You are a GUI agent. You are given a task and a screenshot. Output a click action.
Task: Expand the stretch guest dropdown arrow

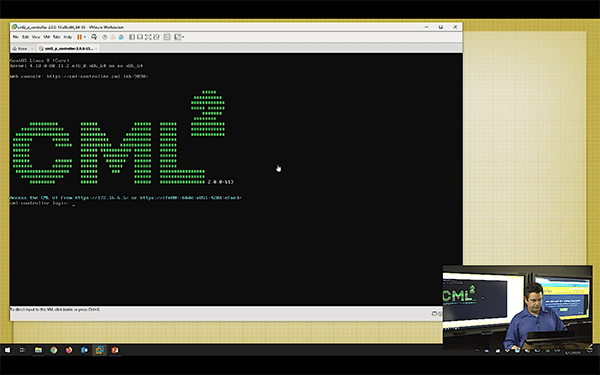[183, 37]
